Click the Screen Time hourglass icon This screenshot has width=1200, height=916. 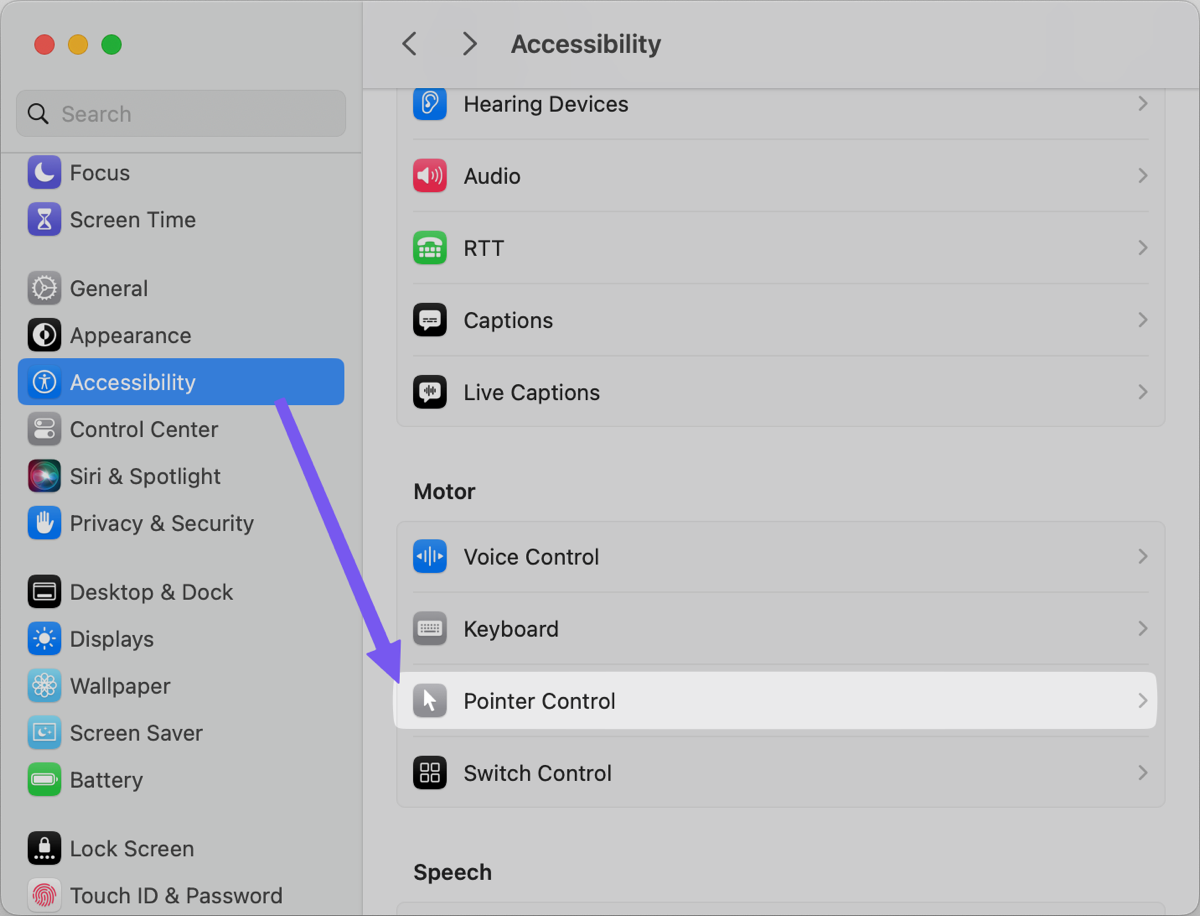44,220
